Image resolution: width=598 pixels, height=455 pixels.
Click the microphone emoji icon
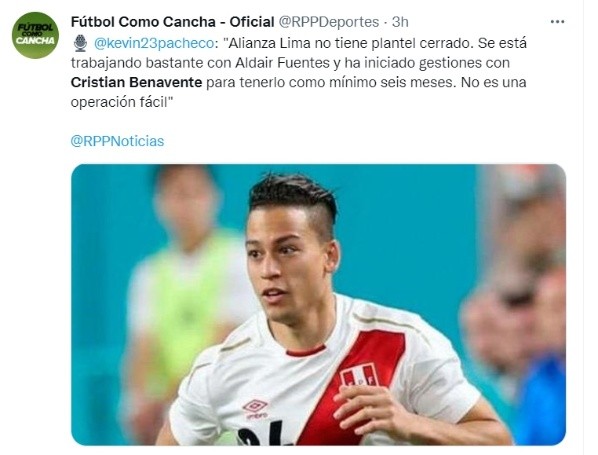[80, 43]
